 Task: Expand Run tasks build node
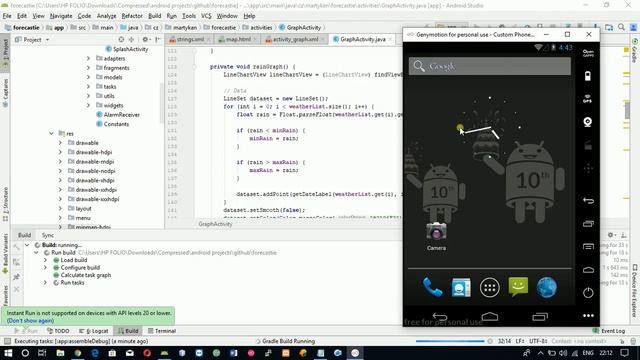(45, 282)
